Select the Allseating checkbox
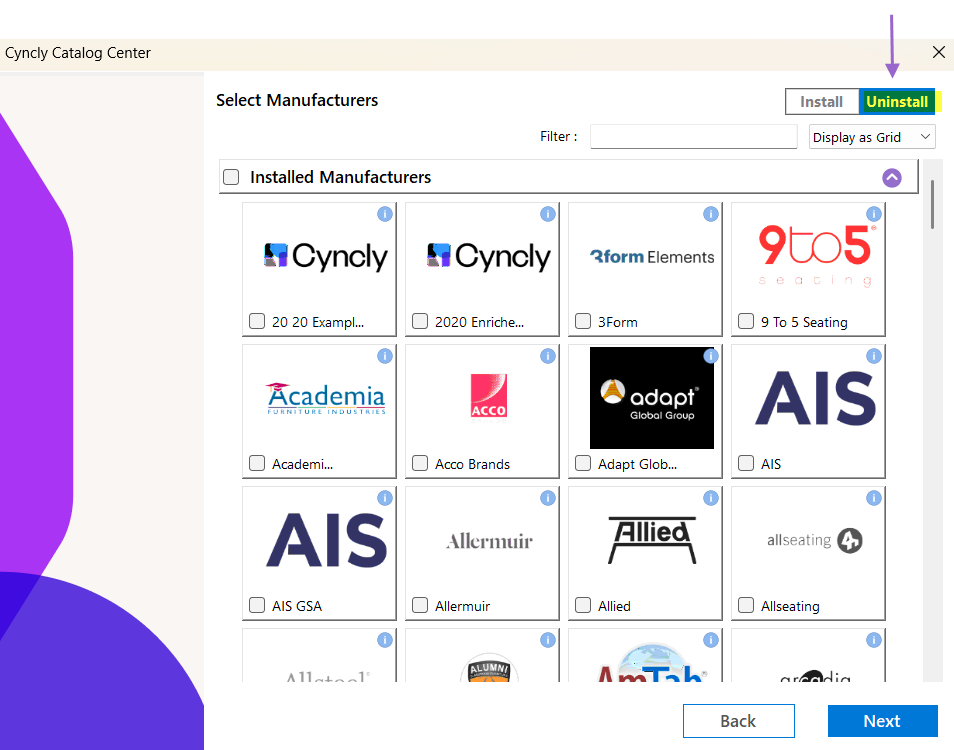This screenshot has height=750, width=954. click(x=746, y=605)
